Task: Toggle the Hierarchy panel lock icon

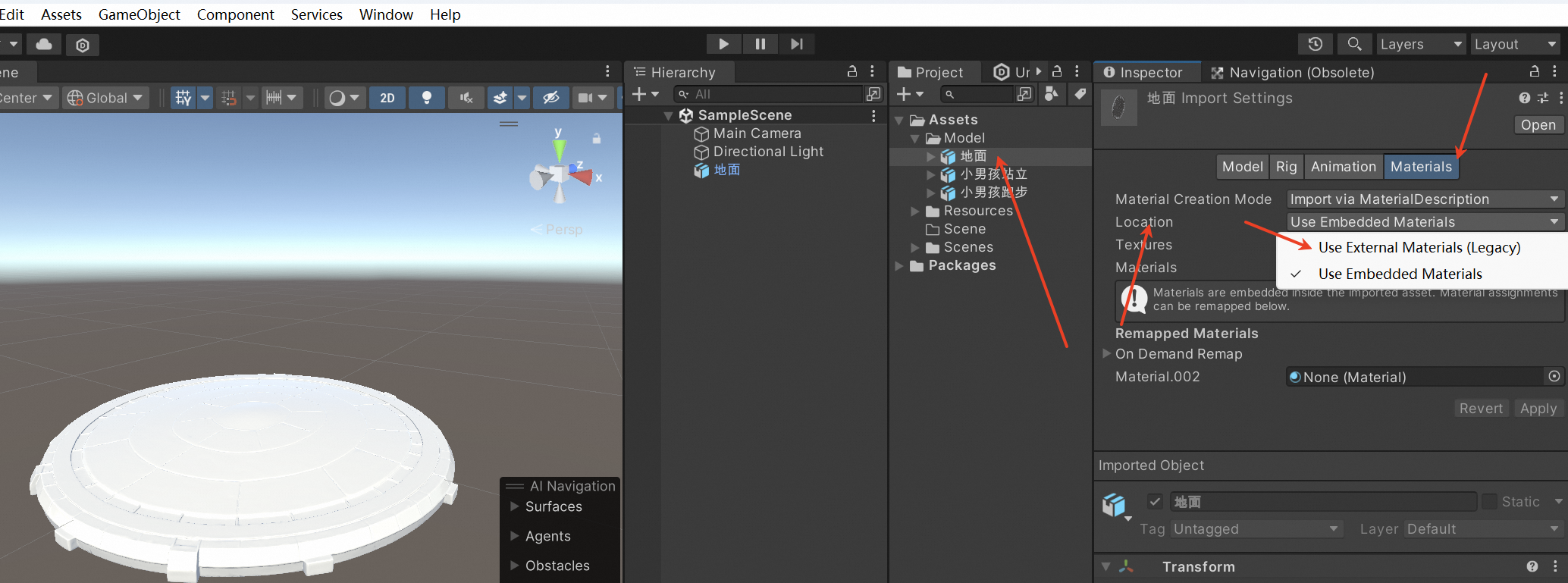Action: click(852, 71)
